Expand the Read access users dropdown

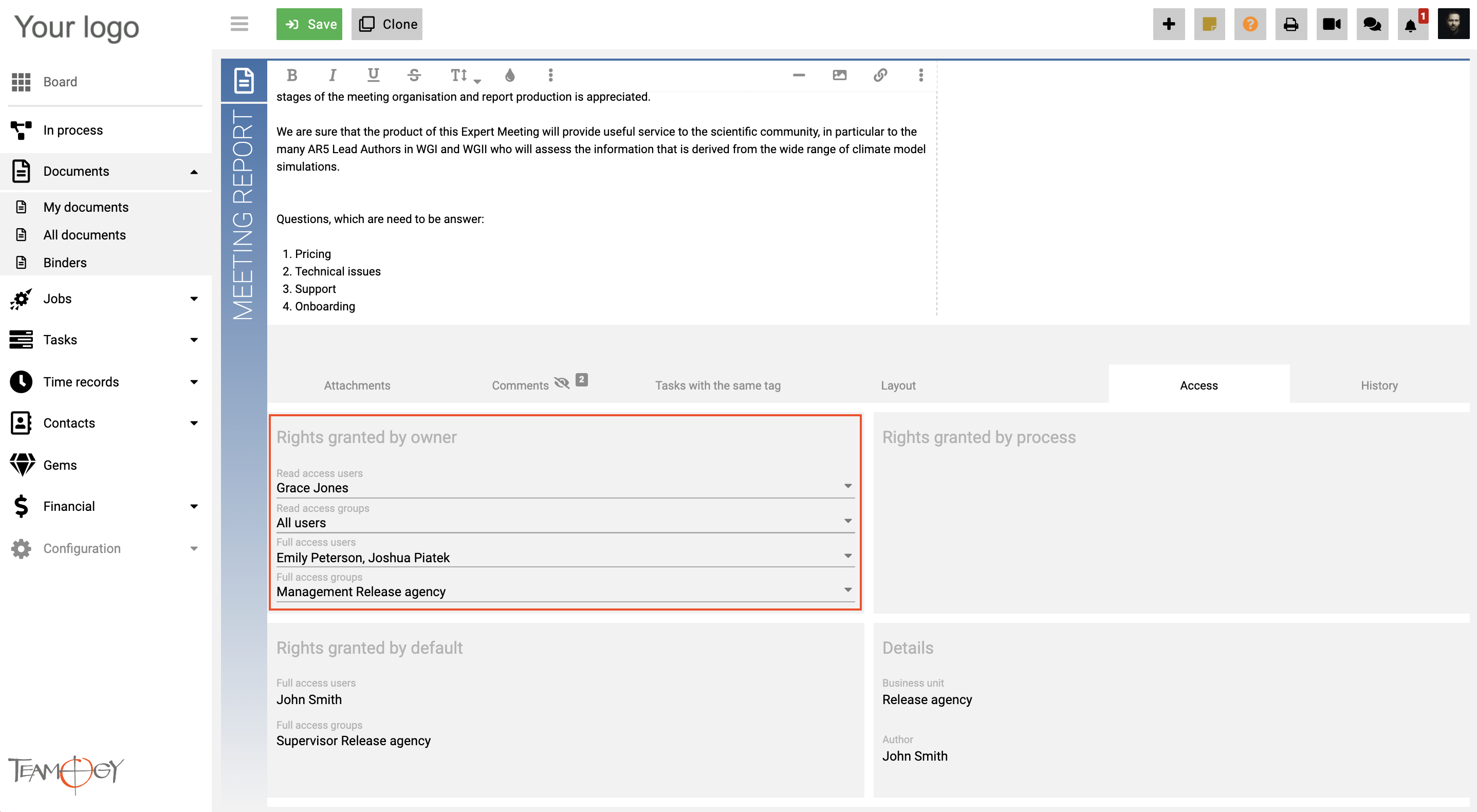(849, 487)
